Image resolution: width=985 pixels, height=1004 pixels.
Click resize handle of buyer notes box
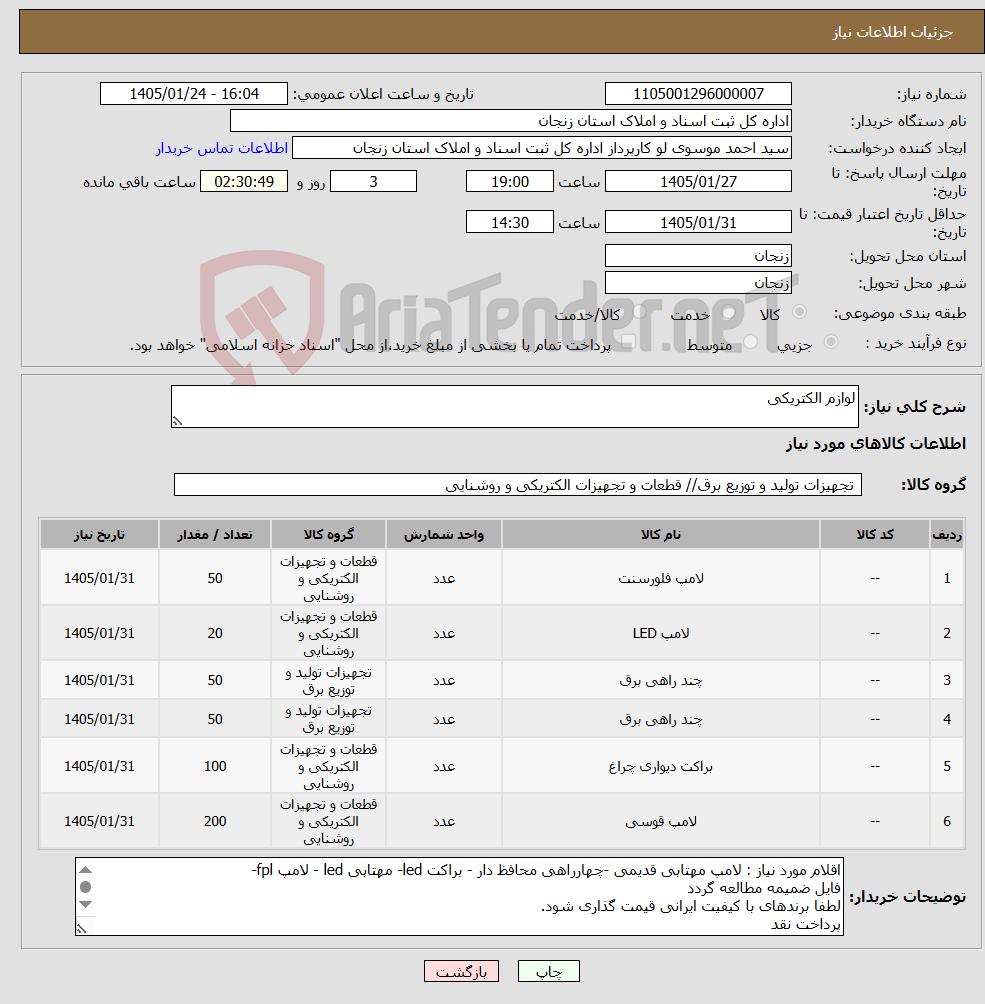click(x=81, y=928)
